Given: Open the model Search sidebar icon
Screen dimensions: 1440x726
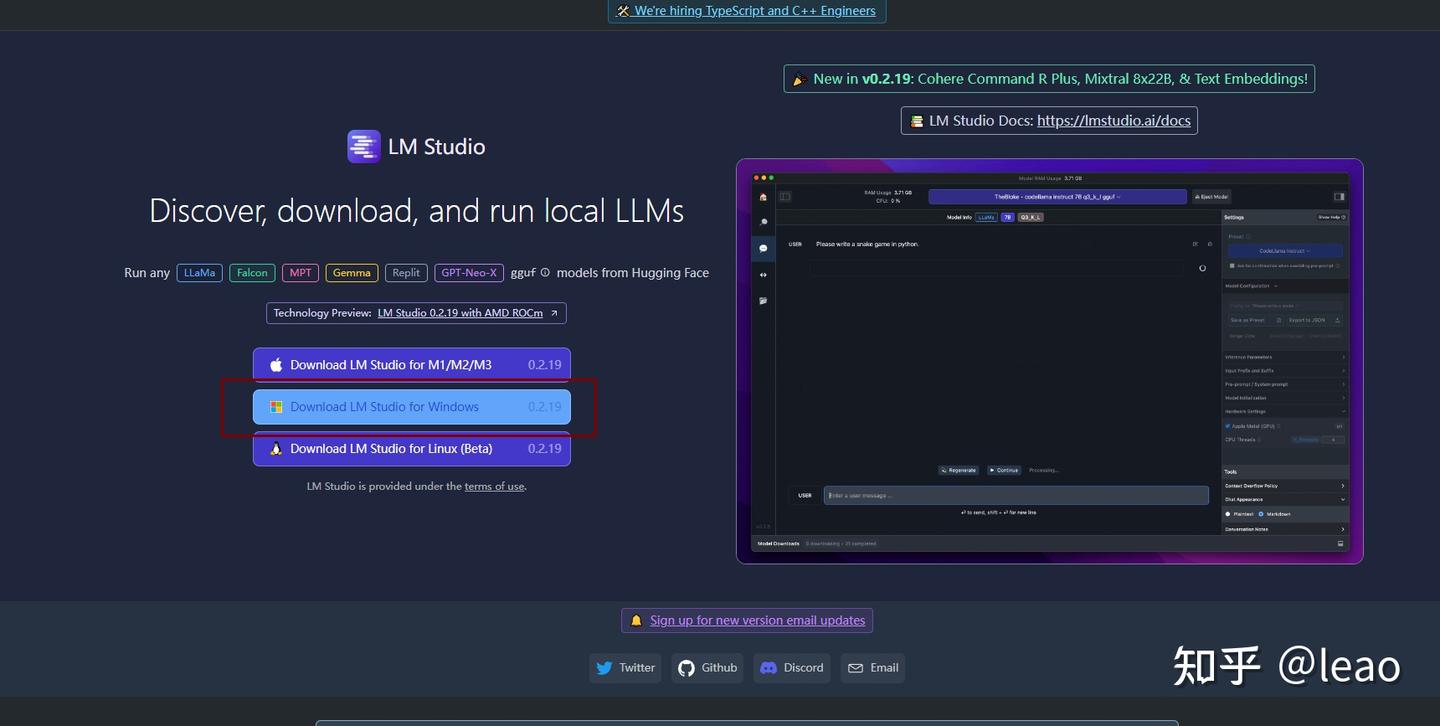Looking at the screenshot, I should [763, 220].
